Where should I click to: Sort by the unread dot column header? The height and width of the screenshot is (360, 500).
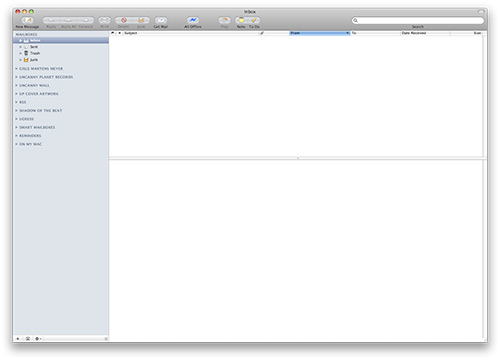click(x=119, y=33)
